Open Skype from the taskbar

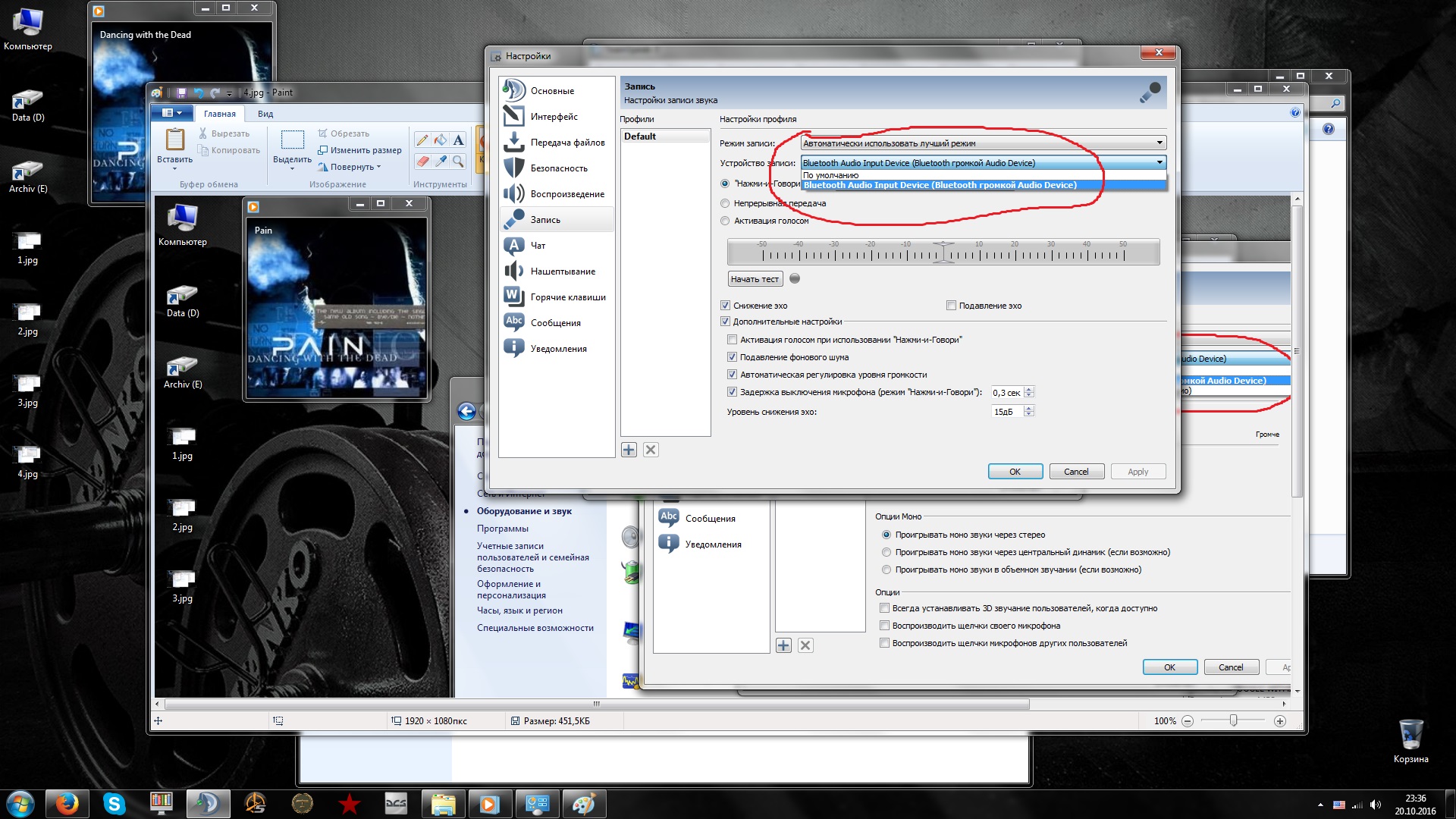pyautogui.click(x=115, y=804)
